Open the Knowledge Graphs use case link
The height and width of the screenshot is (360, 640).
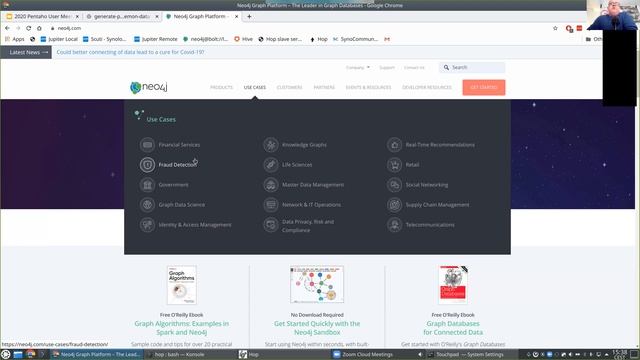(304, 144)
